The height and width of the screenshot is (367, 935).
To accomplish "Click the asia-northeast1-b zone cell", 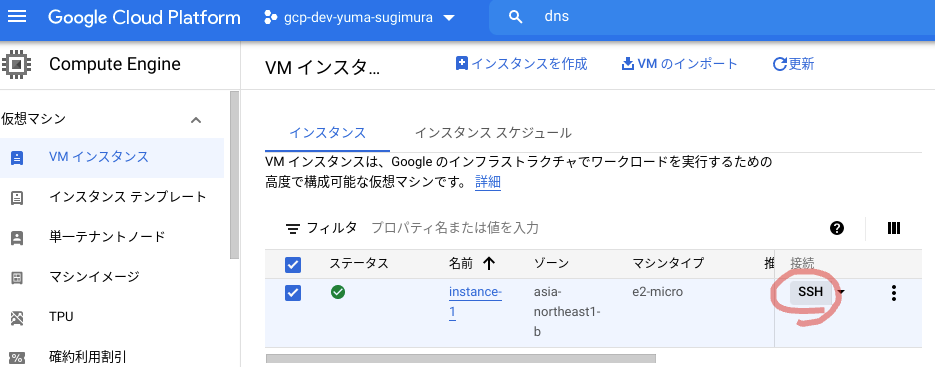I will click(x=567, y=312).
